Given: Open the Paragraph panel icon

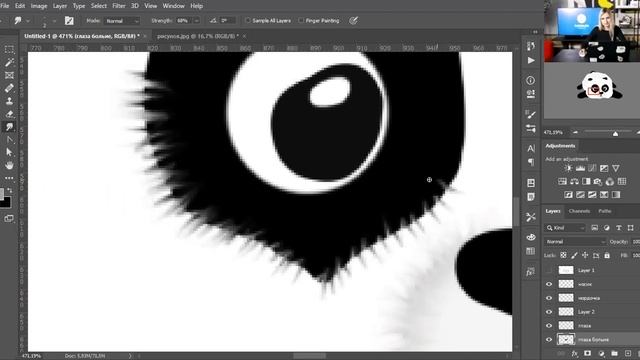Looking at the screenshot, I should 531,162.
